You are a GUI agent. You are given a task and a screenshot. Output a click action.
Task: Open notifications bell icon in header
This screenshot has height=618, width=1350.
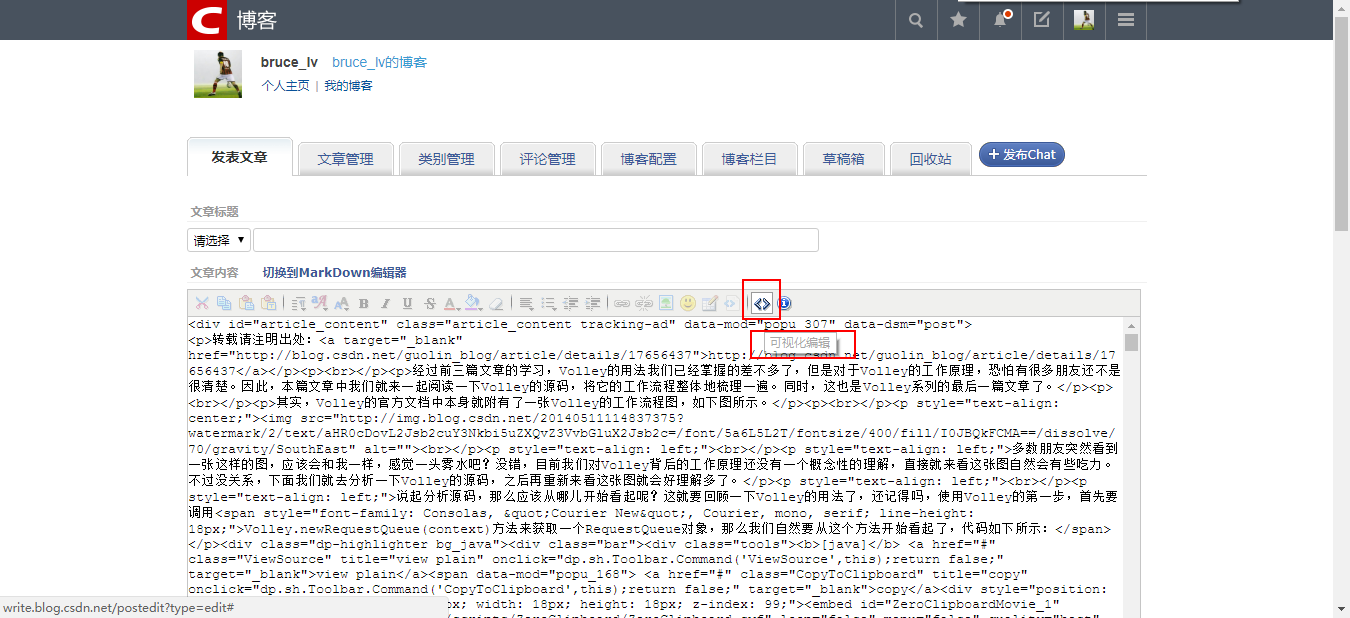tap(1001, 20)
